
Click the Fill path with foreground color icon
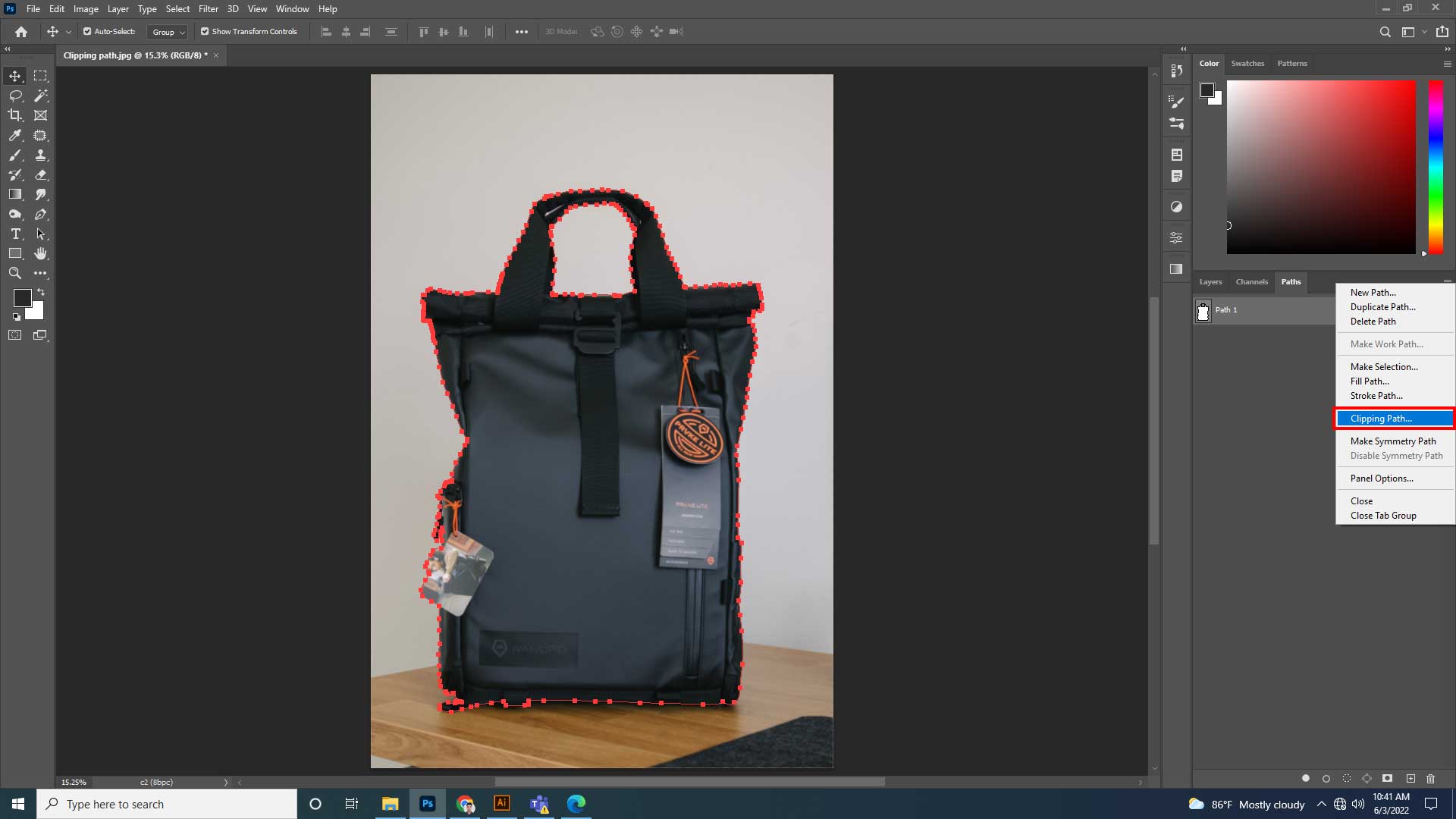coord(1306,778)
